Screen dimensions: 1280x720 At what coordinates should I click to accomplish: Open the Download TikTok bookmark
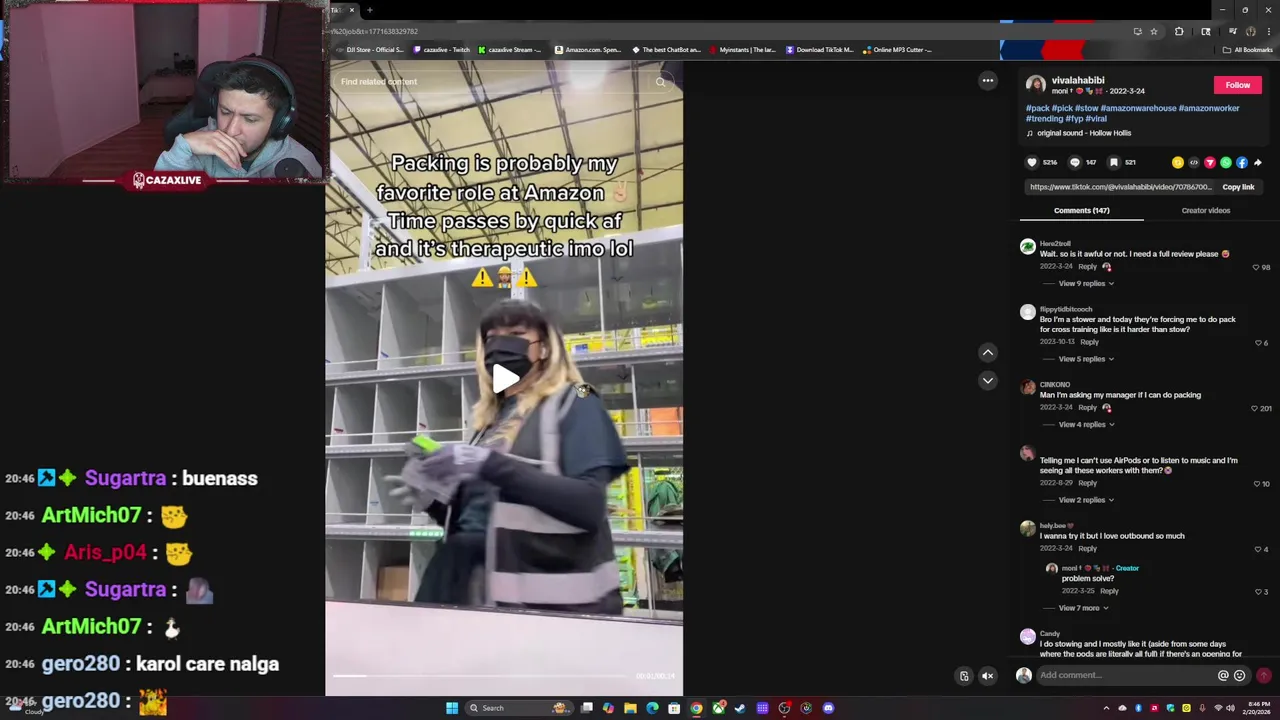pyautogui.click(x=820, y=50)
